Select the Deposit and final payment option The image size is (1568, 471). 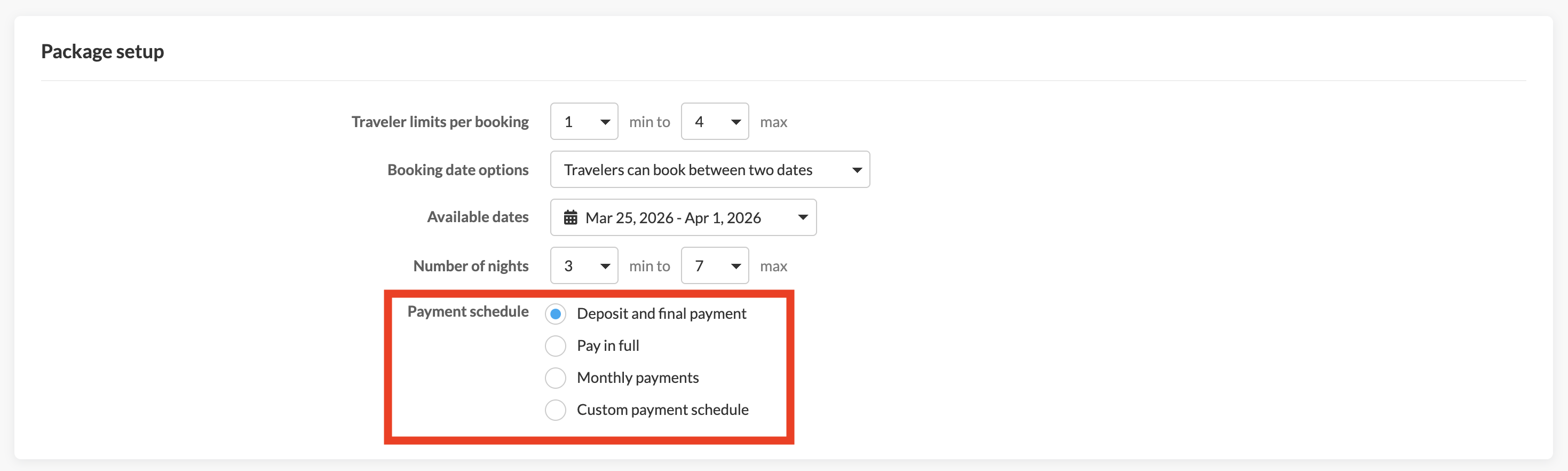[x=555, y=314]
